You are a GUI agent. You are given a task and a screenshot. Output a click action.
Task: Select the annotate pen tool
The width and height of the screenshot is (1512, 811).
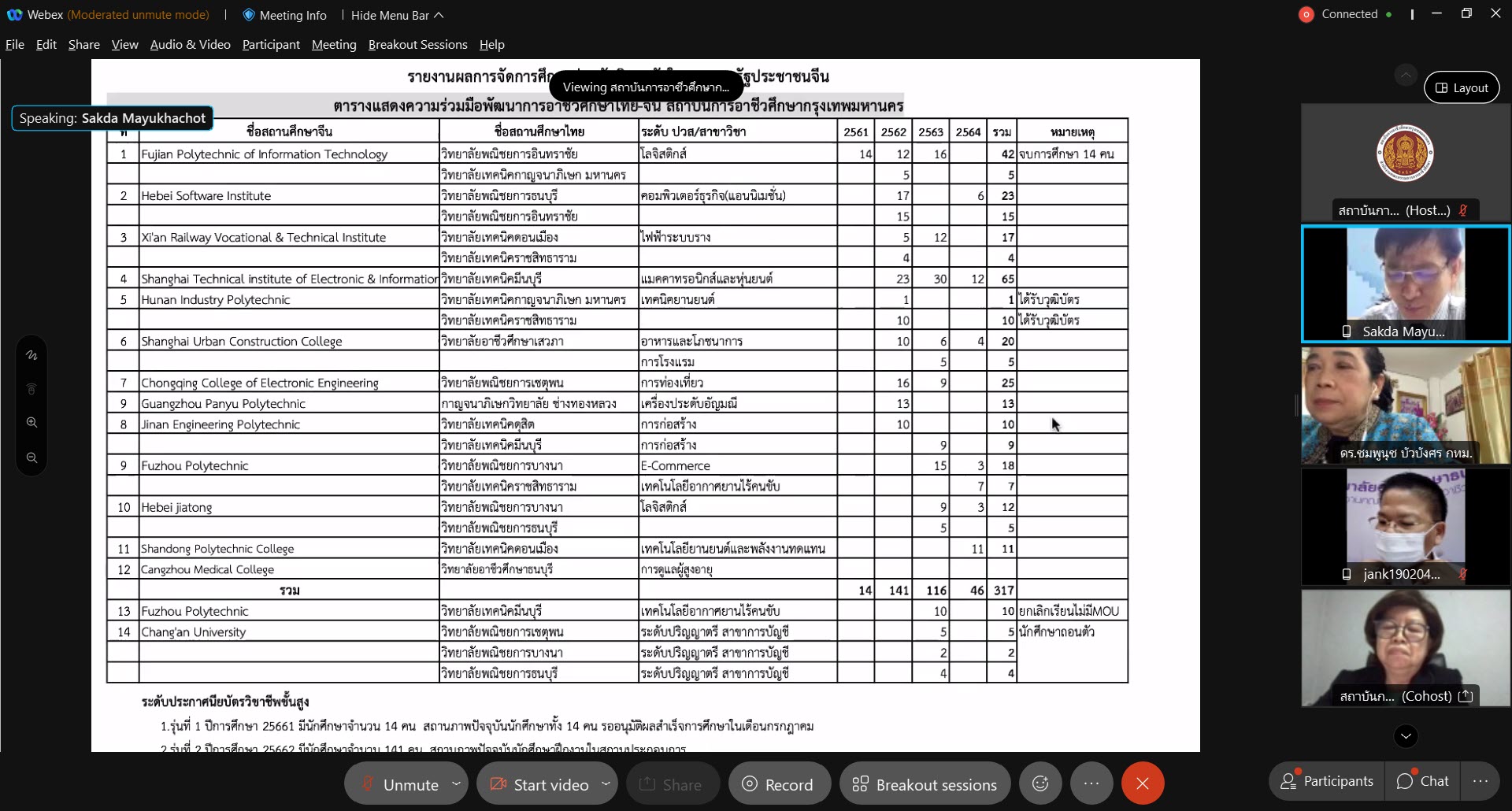pyautogui.click(x=31, y=355)
